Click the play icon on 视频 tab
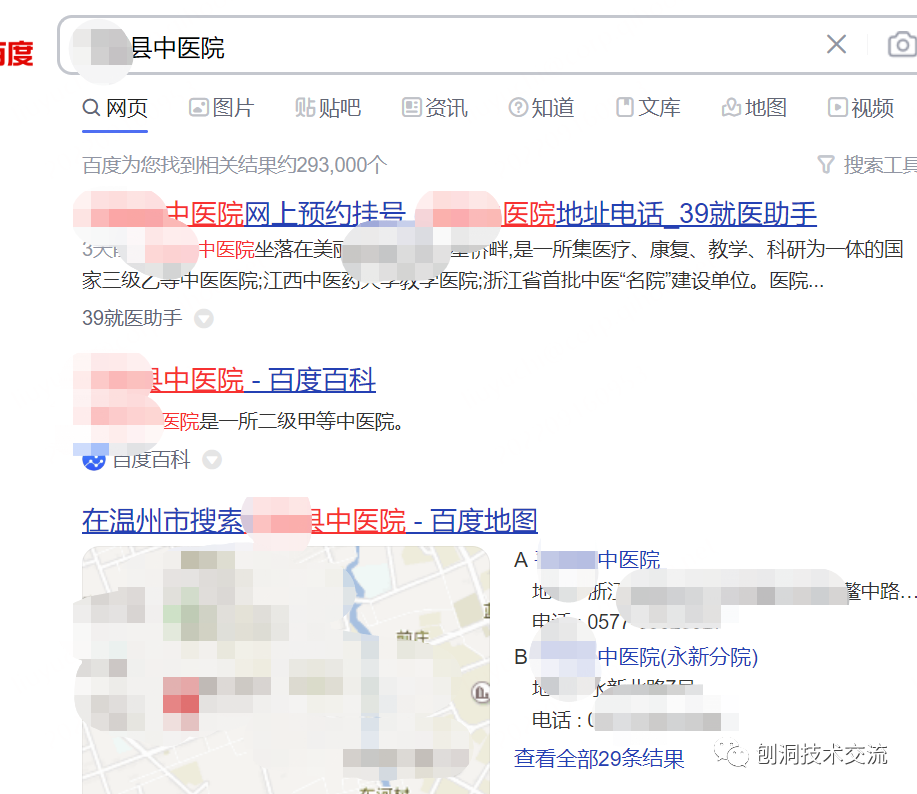Screen dimensions: 917x794 point(837,108)
